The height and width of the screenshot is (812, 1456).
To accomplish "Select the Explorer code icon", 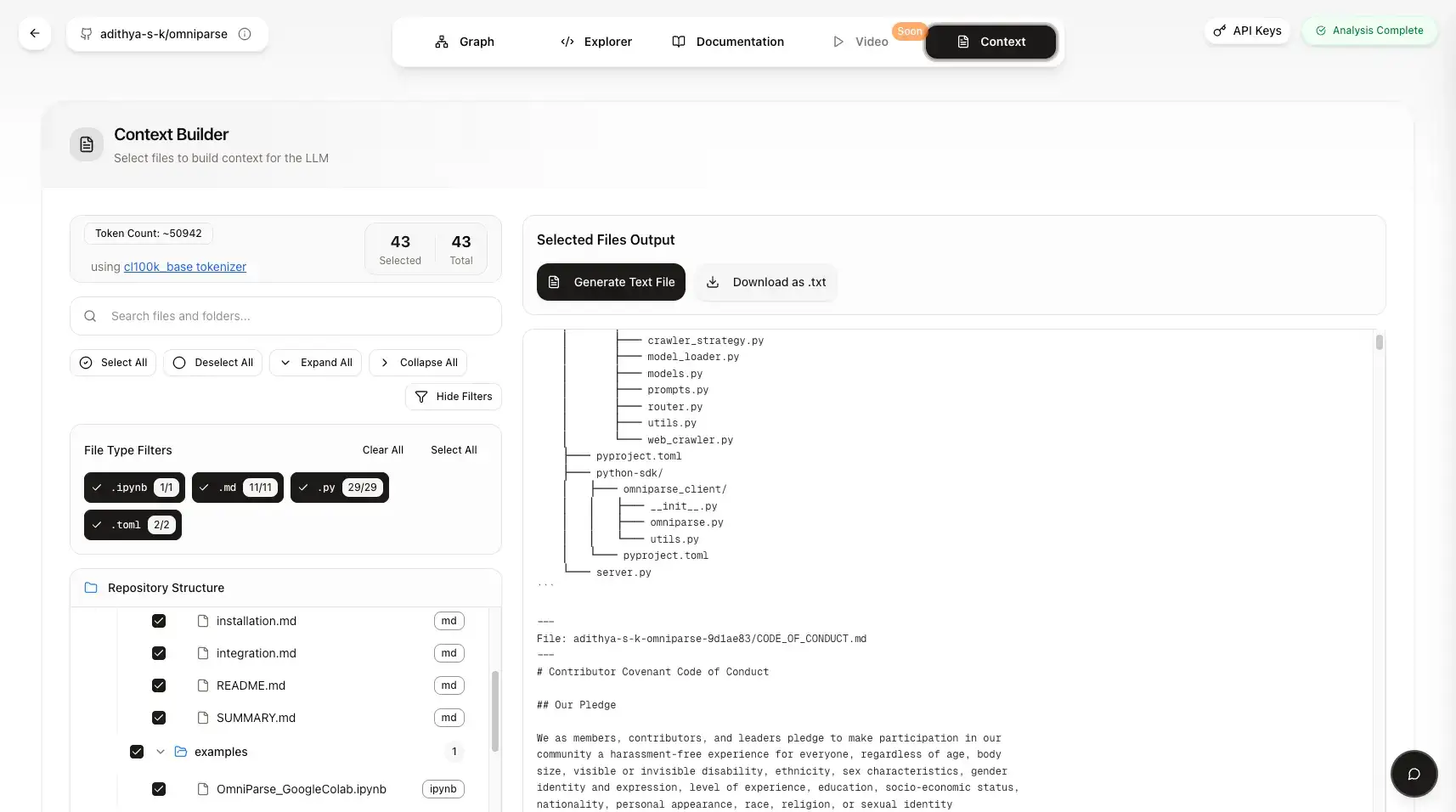I will (567, 41).
